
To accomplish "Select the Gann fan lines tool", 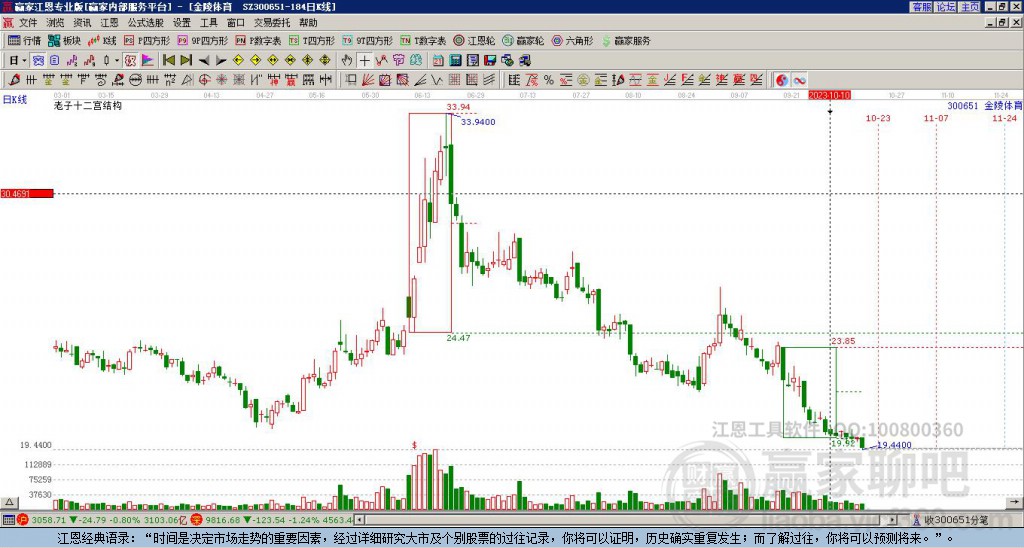I will tap(367, 80).
